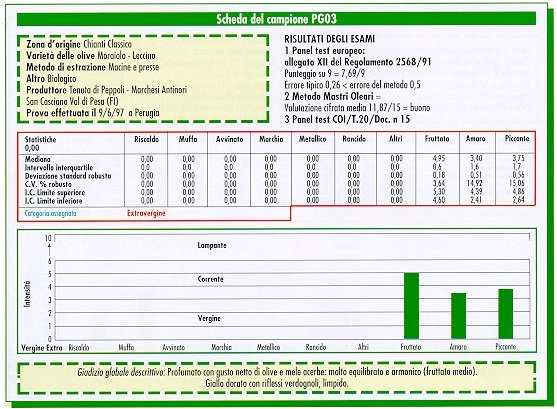557x409 pixels.
Task: Click the 'Piccante' table column header
Action: point(517,139)
